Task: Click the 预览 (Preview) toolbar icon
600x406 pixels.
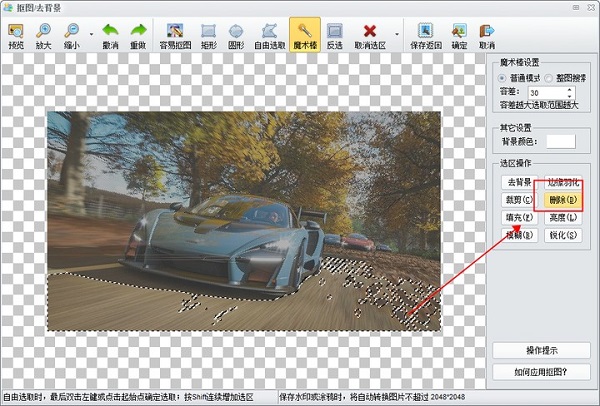Action: 16,35
